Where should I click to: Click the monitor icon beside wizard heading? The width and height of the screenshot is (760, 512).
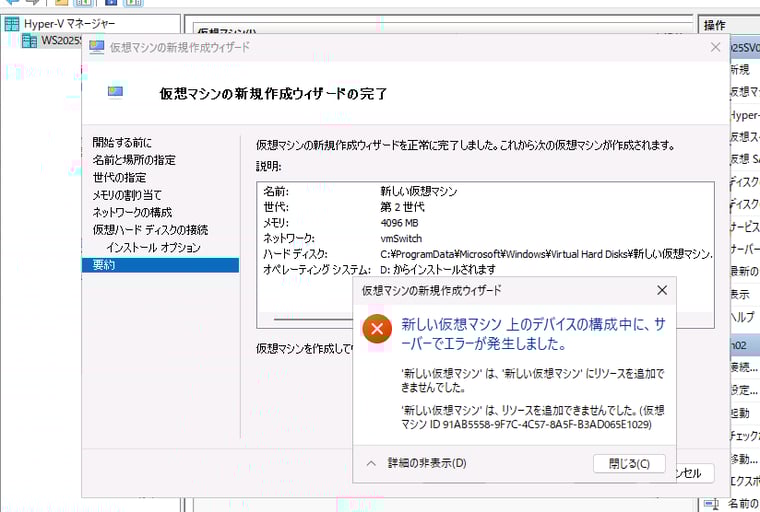click(115, 92)
